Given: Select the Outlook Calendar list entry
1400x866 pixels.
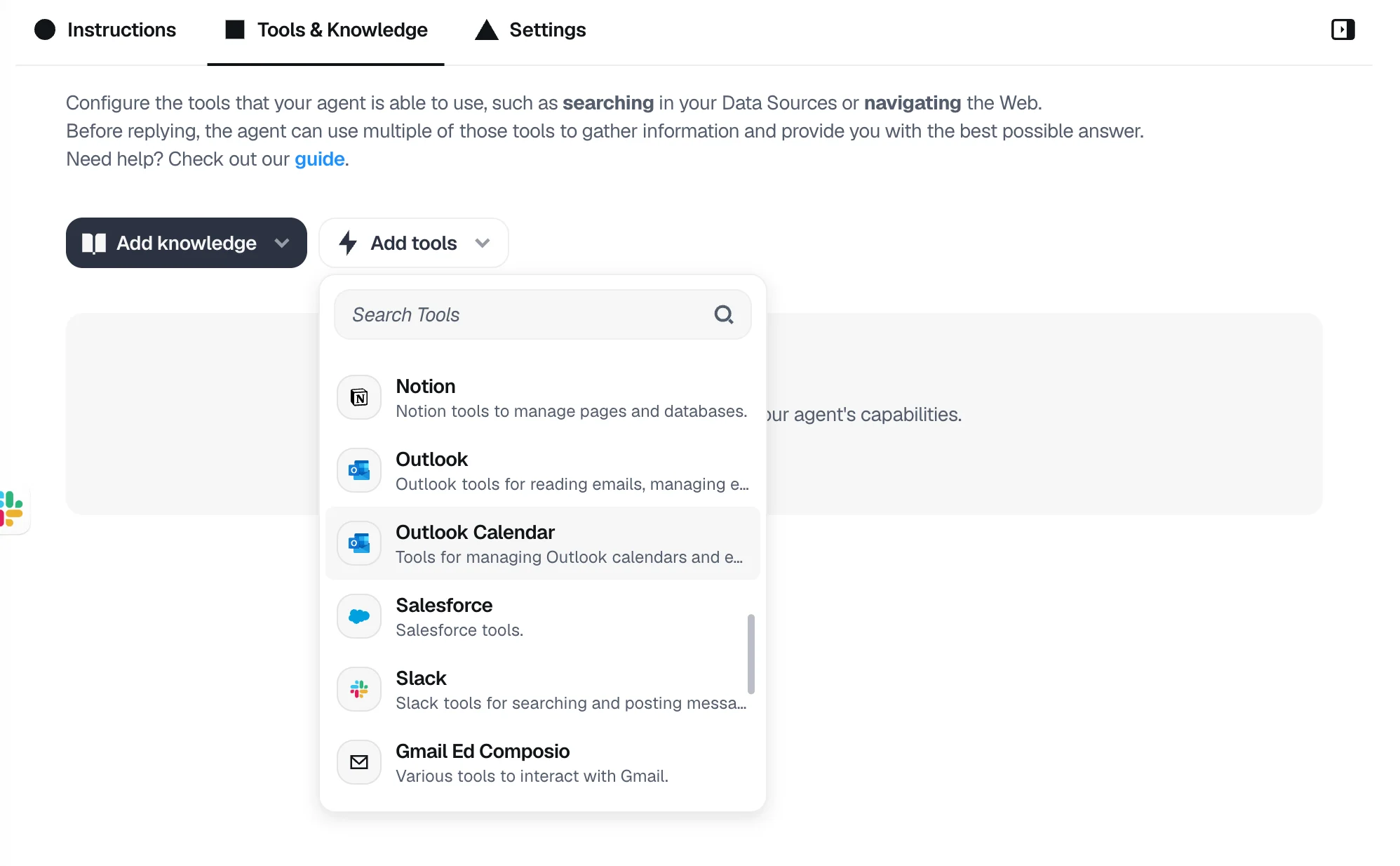Looking at the screenshot, I should (x=542, y=543).
